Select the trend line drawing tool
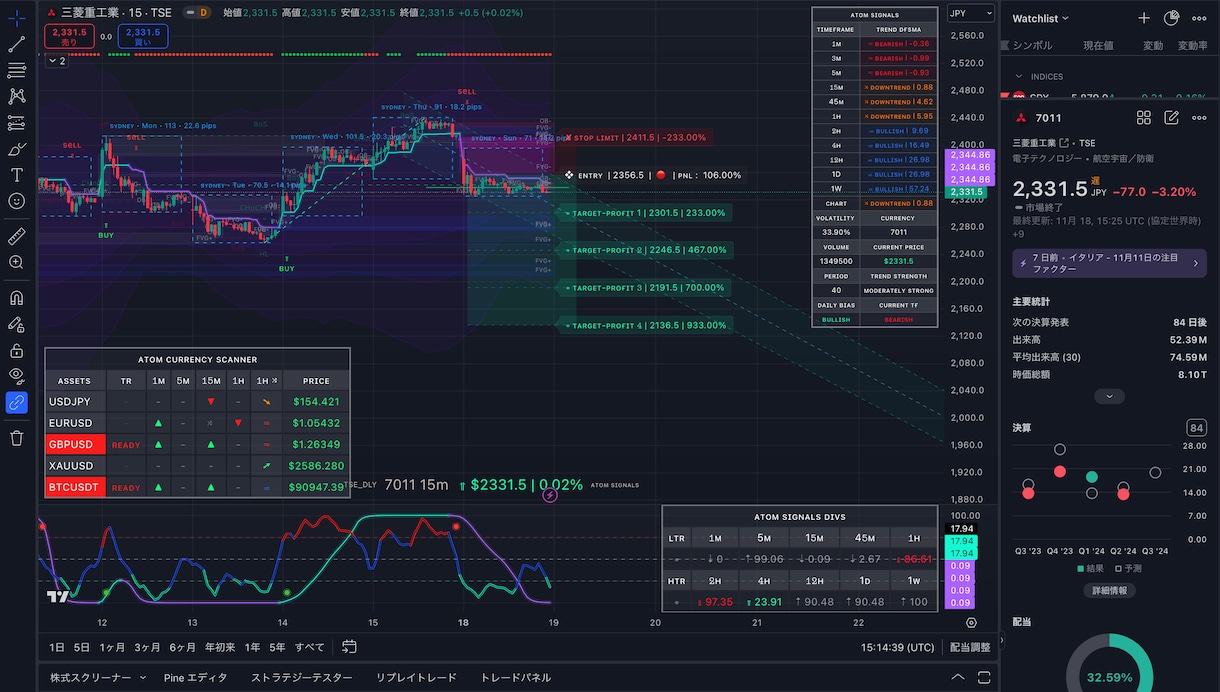This screenshot has width=1220, height=692. [16, 45]
